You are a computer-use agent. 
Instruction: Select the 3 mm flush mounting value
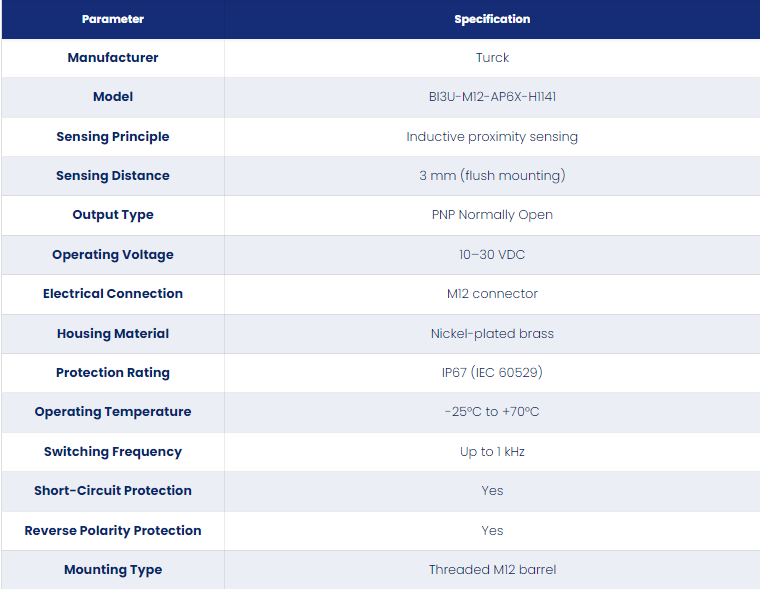(x=492, y=175)
